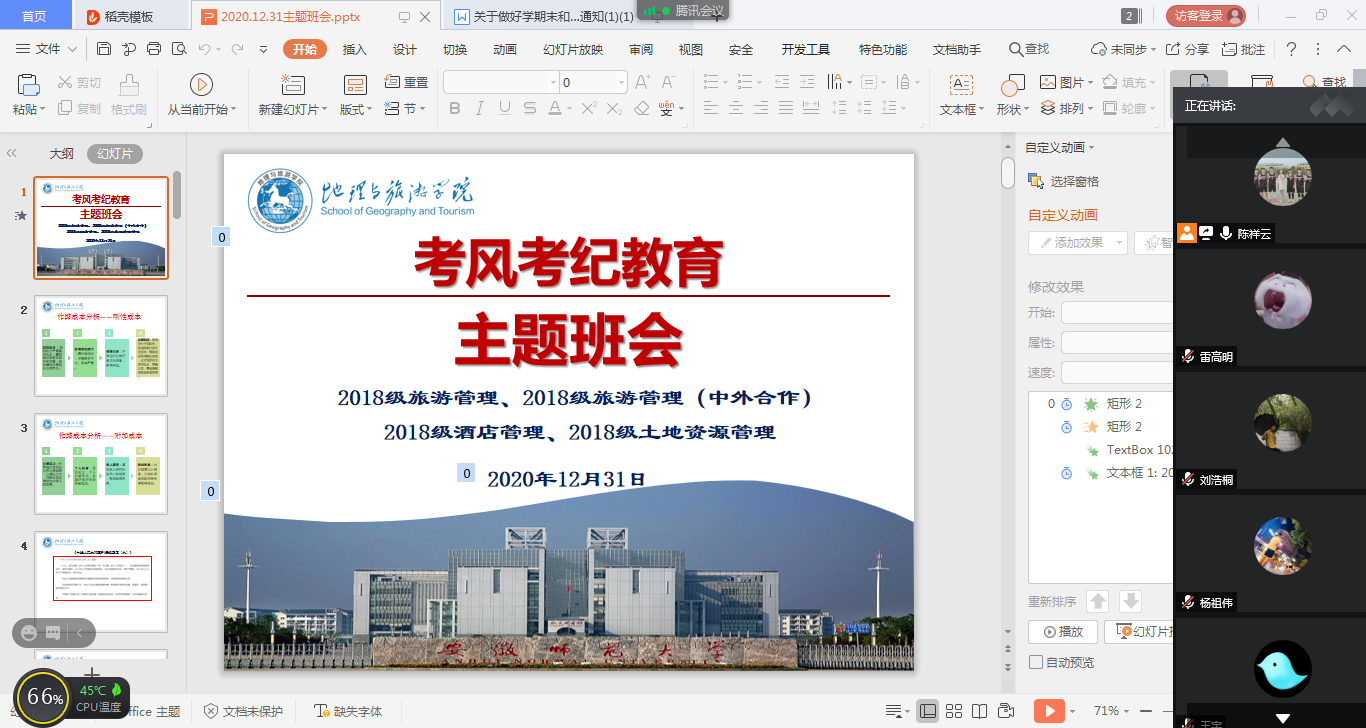Open the Animation (动画) ribbon tab
This screenshot has width=1366, height=728.
[x=505, y=50]
